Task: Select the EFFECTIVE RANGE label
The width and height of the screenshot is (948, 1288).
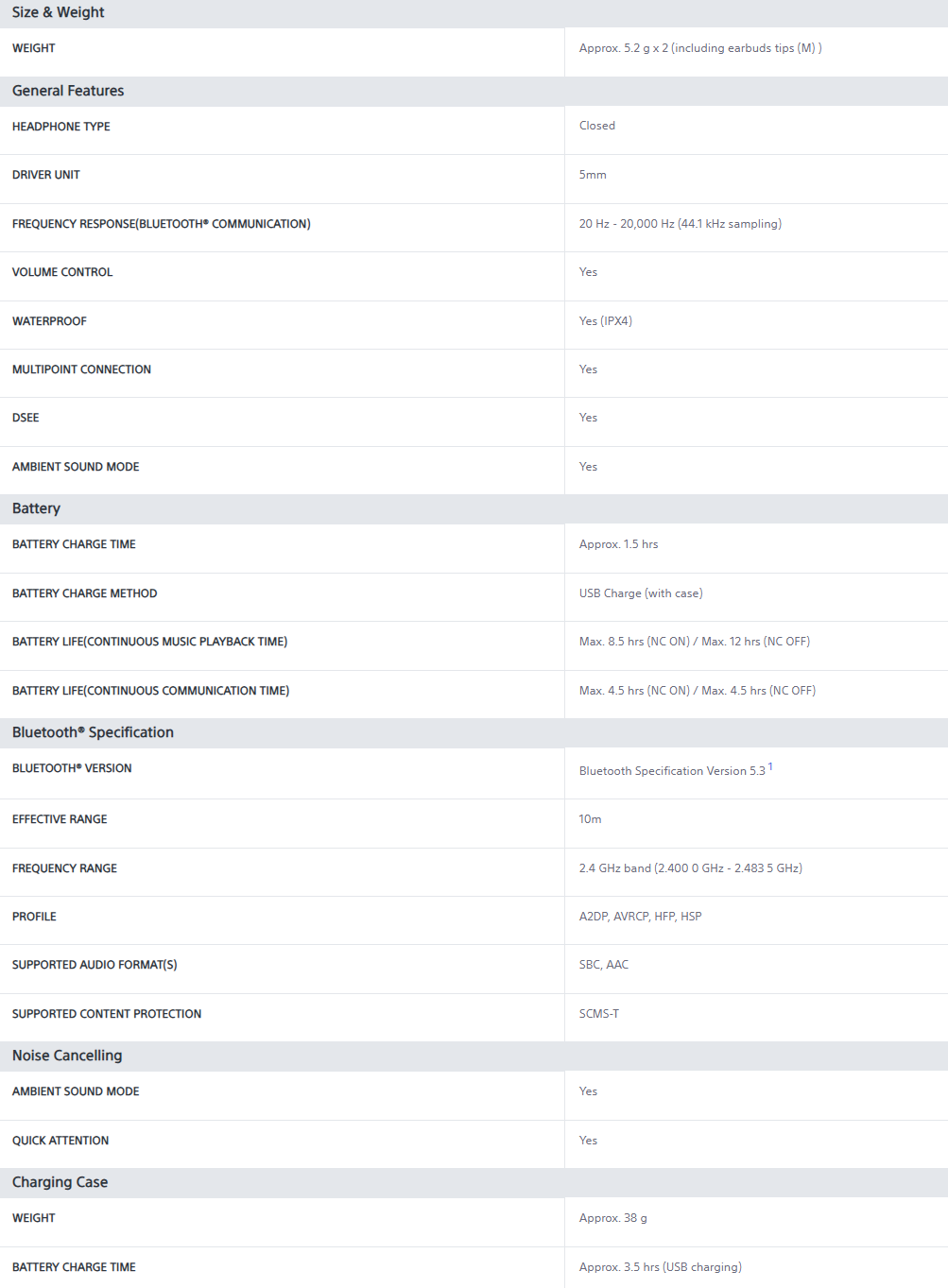Action: pyautogui.click(x=60, y=819)
